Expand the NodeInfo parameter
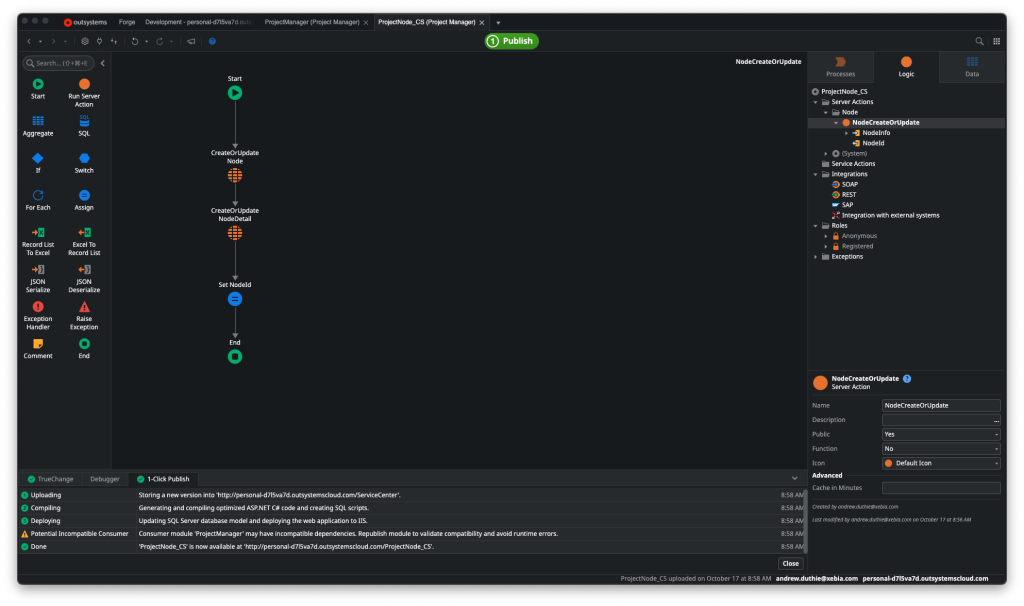 tap(846, 133)
